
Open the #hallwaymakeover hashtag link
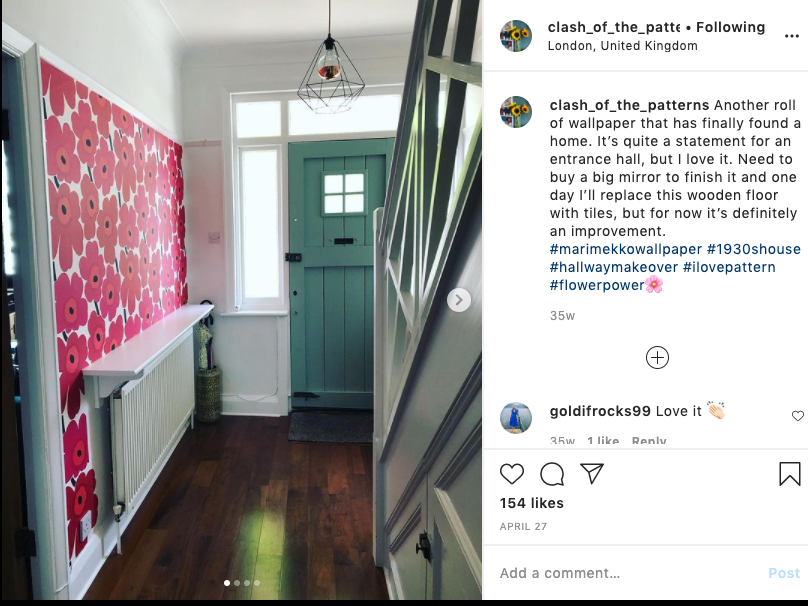[614, 267]
